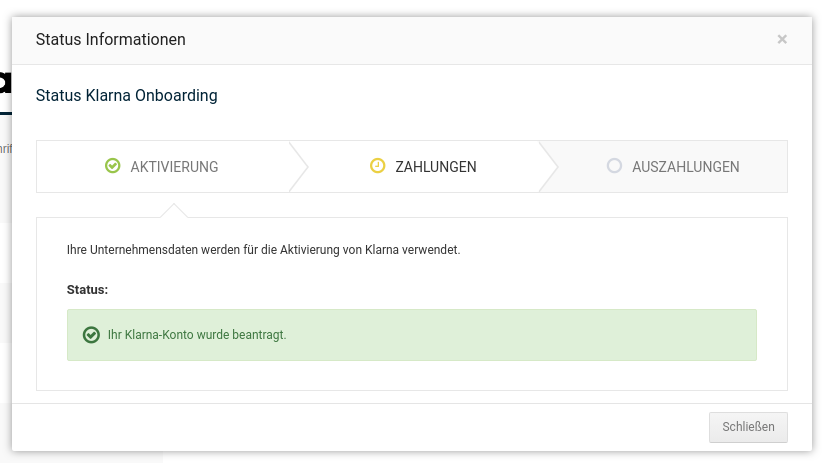
Task: Open the Aktivierung step tab
Action: click(x=162, y=167)
